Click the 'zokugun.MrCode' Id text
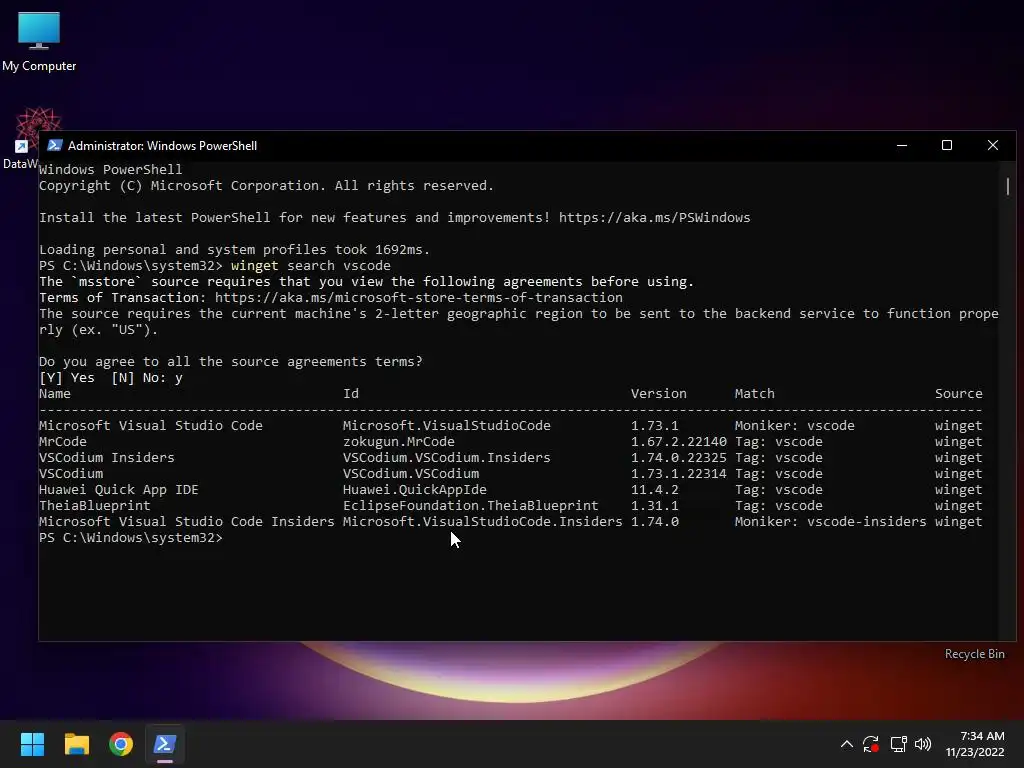Image resolution: width=1024 pixels, height=768 pixels. coord(399,441)
